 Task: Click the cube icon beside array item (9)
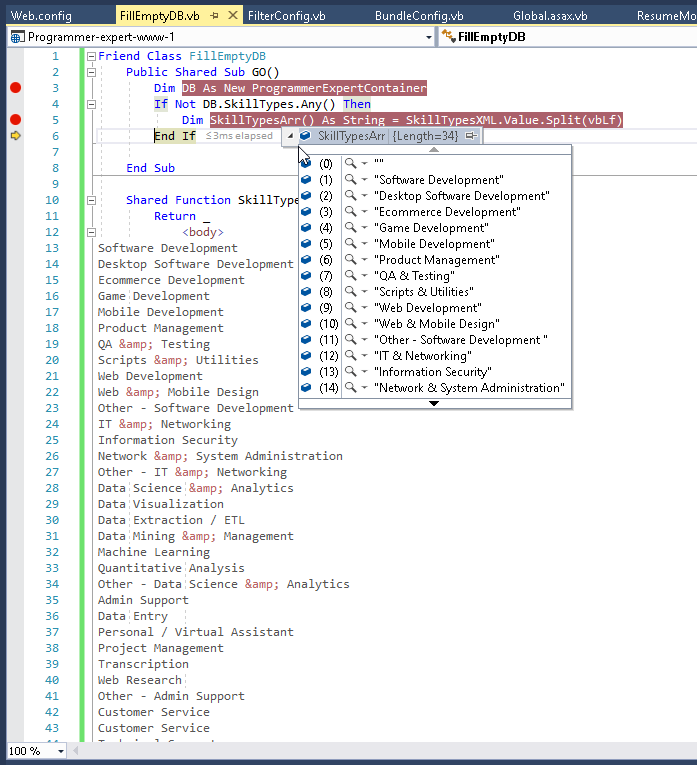[306, 307]
